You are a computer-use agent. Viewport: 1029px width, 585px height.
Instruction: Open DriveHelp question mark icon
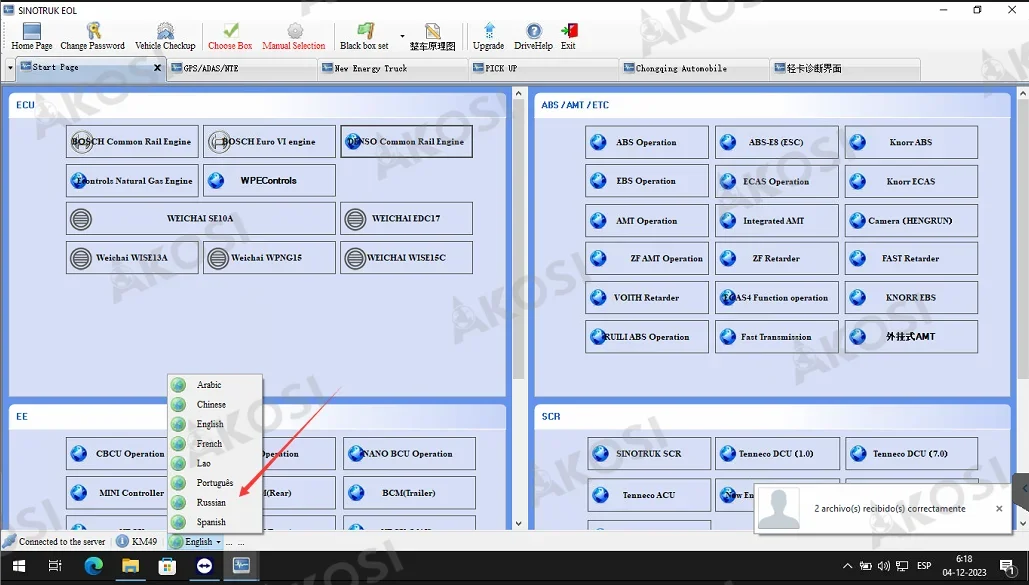pyautogui.click(x=534, y=31)
